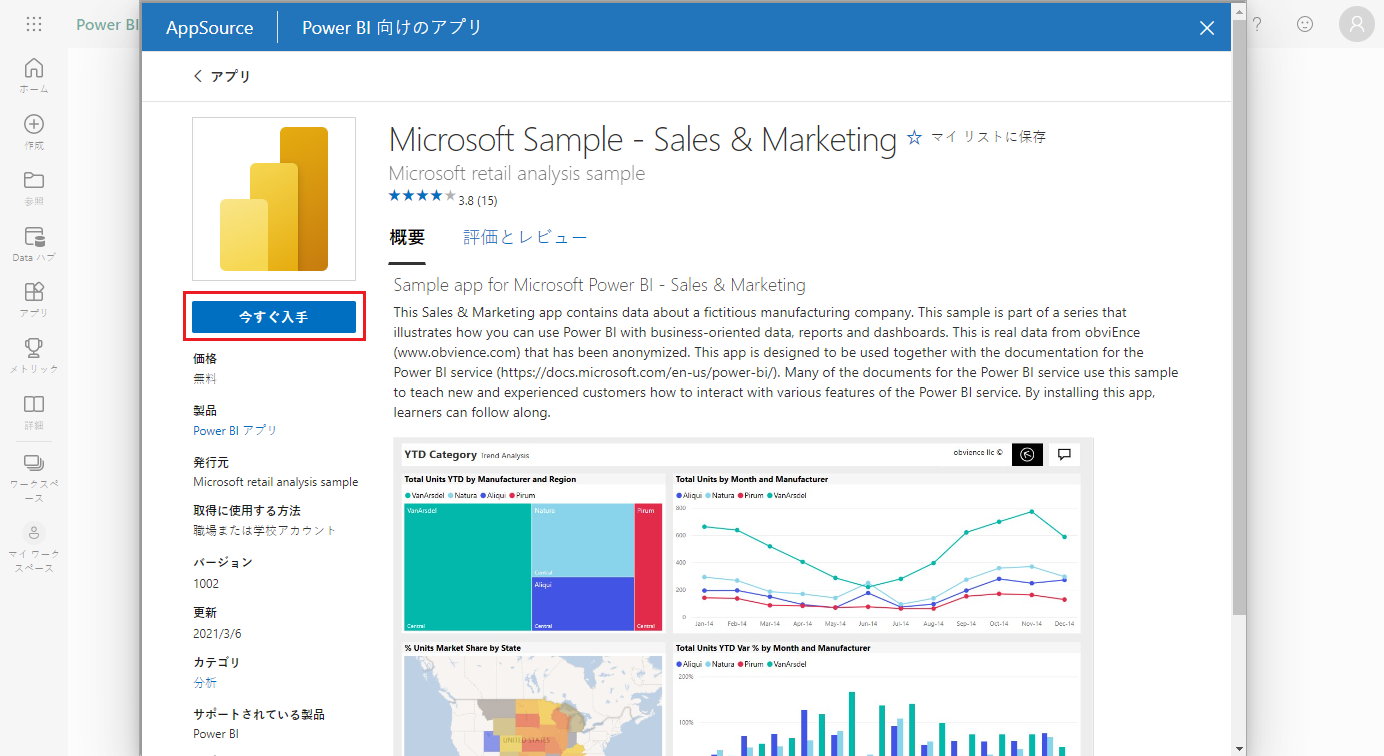This screenshot has height=756, width=1384.
Task: Click Power BI under サポートされている製品
Action: (216, 733)
